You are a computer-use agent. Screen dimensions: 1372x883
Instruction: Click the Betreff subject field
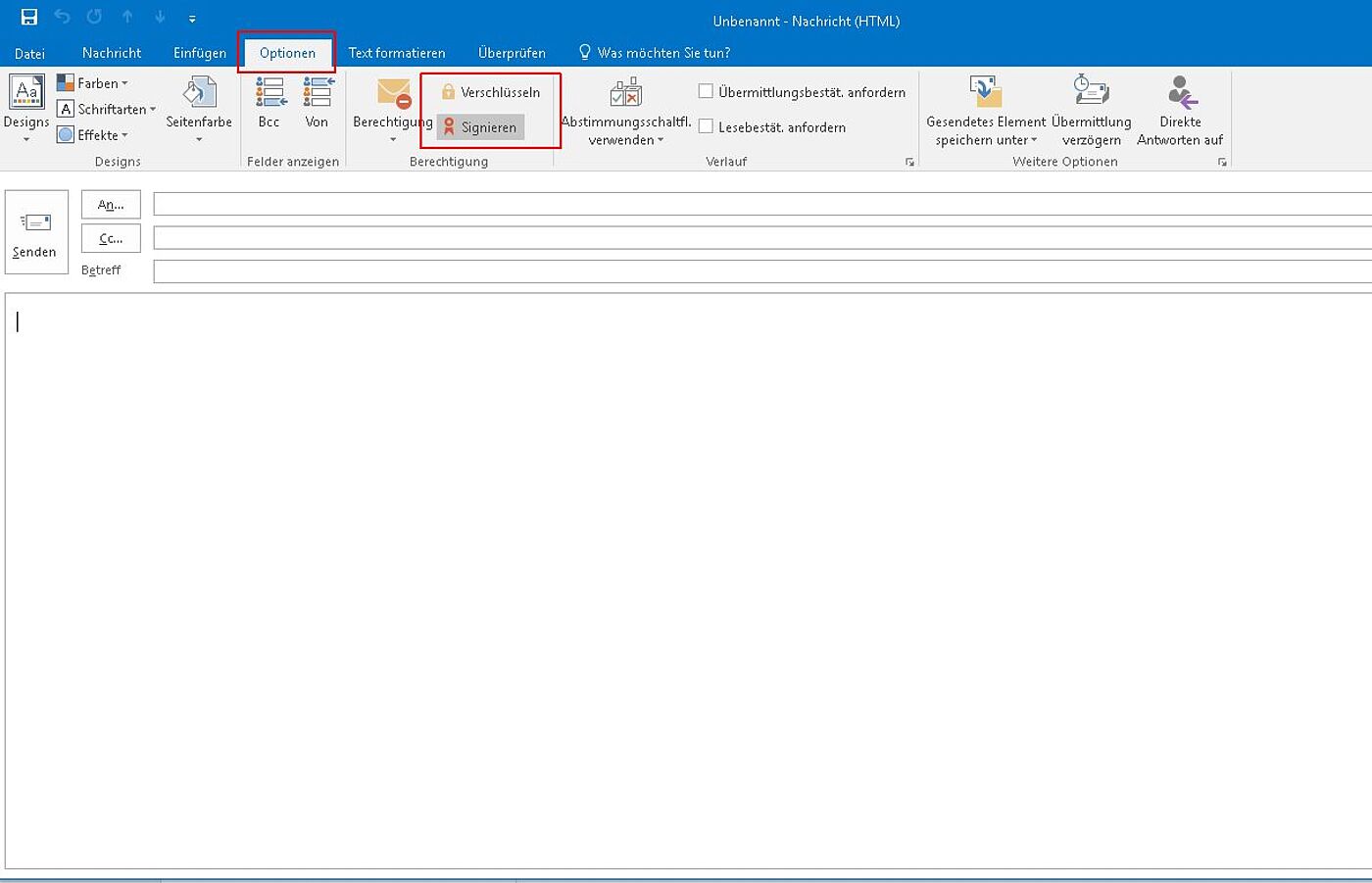click(762, 271)
